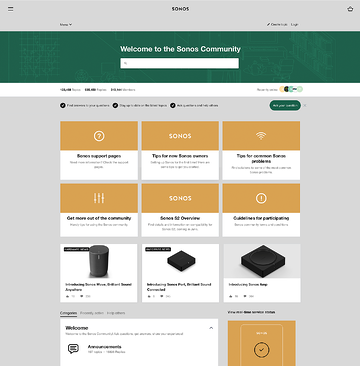This screenshot has width=360, height=366.
Task: Click the Members count statistic
Action: coord(123,90)
